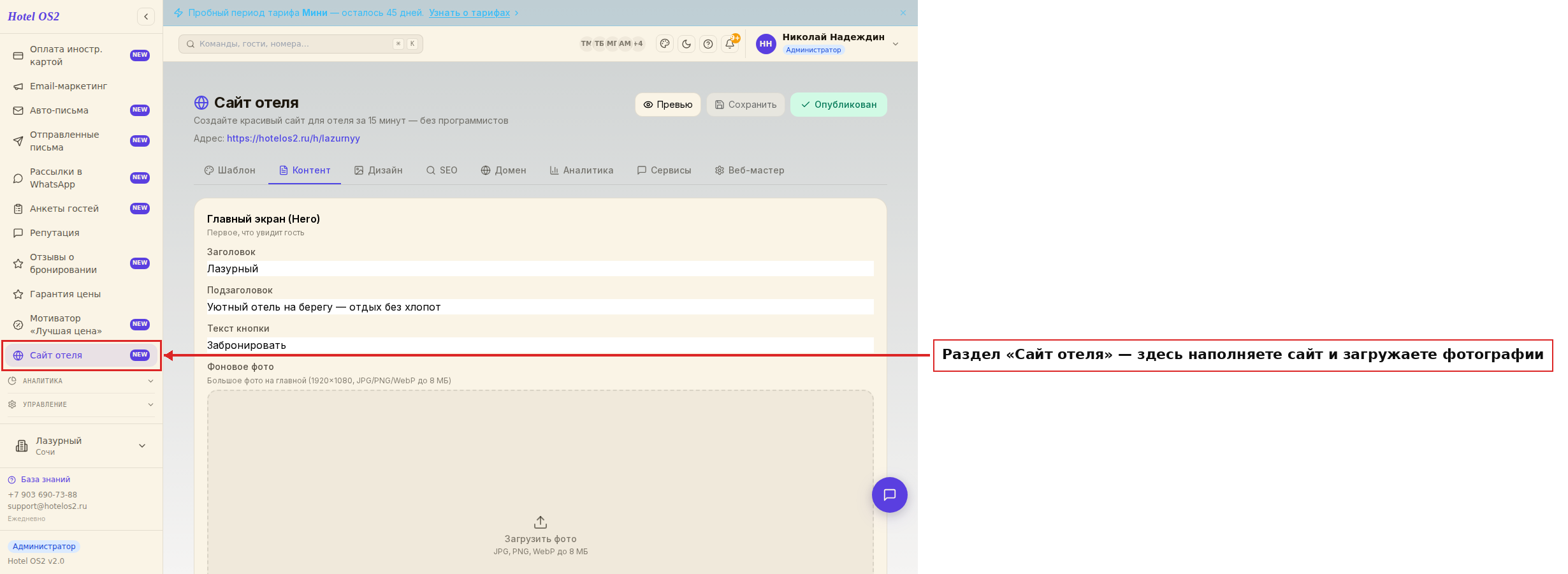The width and height of the screenshot is (1568, 574).
Task: Focus the Команды, гости, номера search field
Action: pyautogui.click(x=301, y=44)
